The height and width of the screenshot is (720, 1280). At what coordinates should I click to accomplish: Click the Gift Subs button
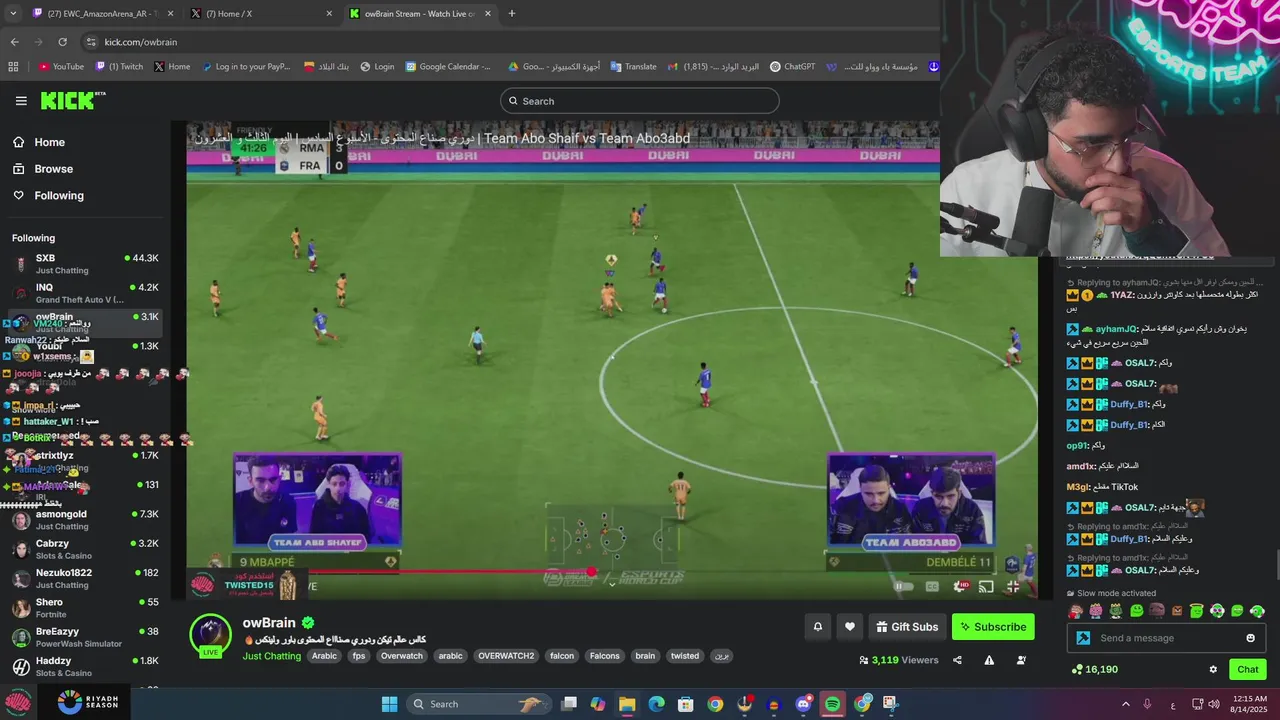point(907,627)
